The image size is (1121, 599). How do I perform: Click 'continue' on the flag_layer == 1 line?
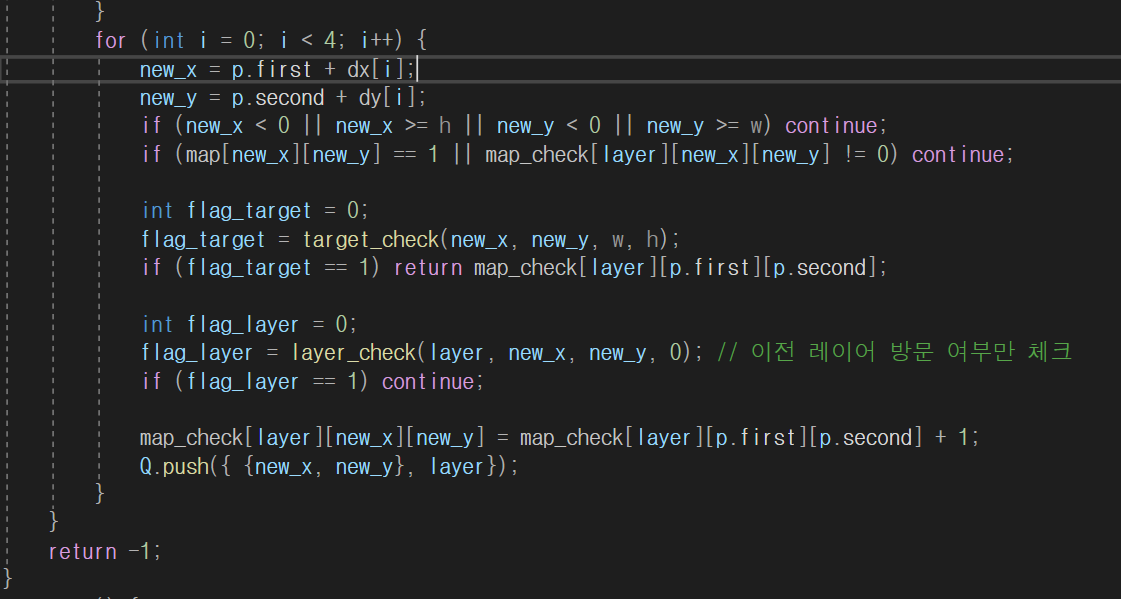pyautogui.click(x=428, y=382)
